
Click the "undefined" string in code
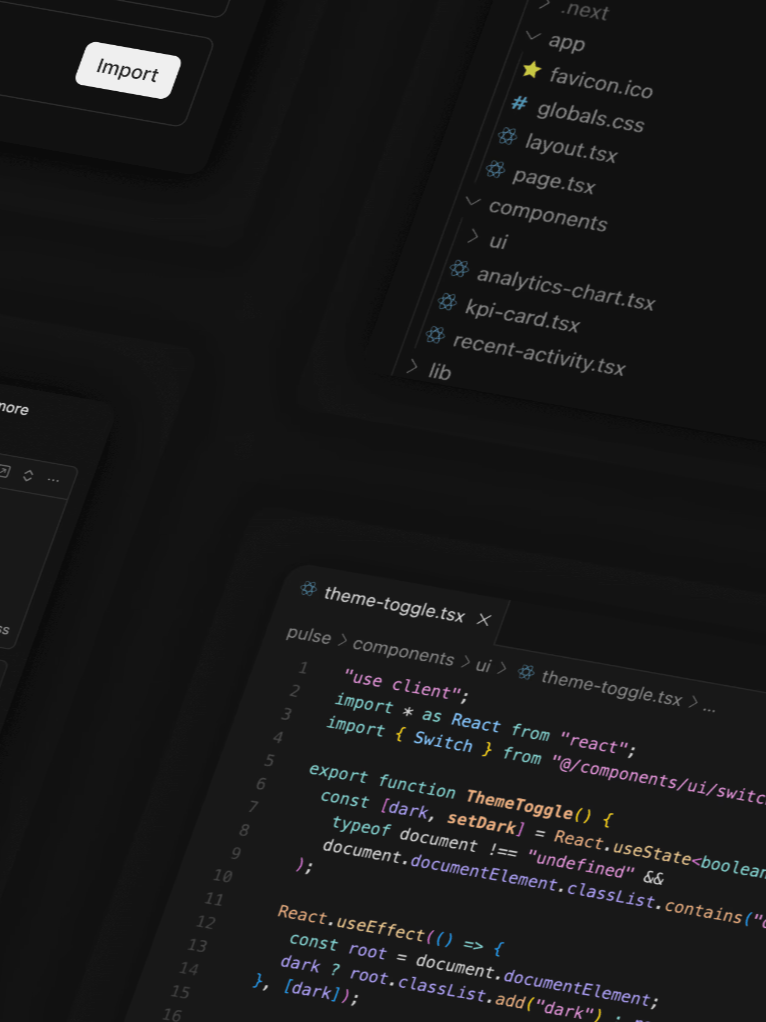click(582, 862)
